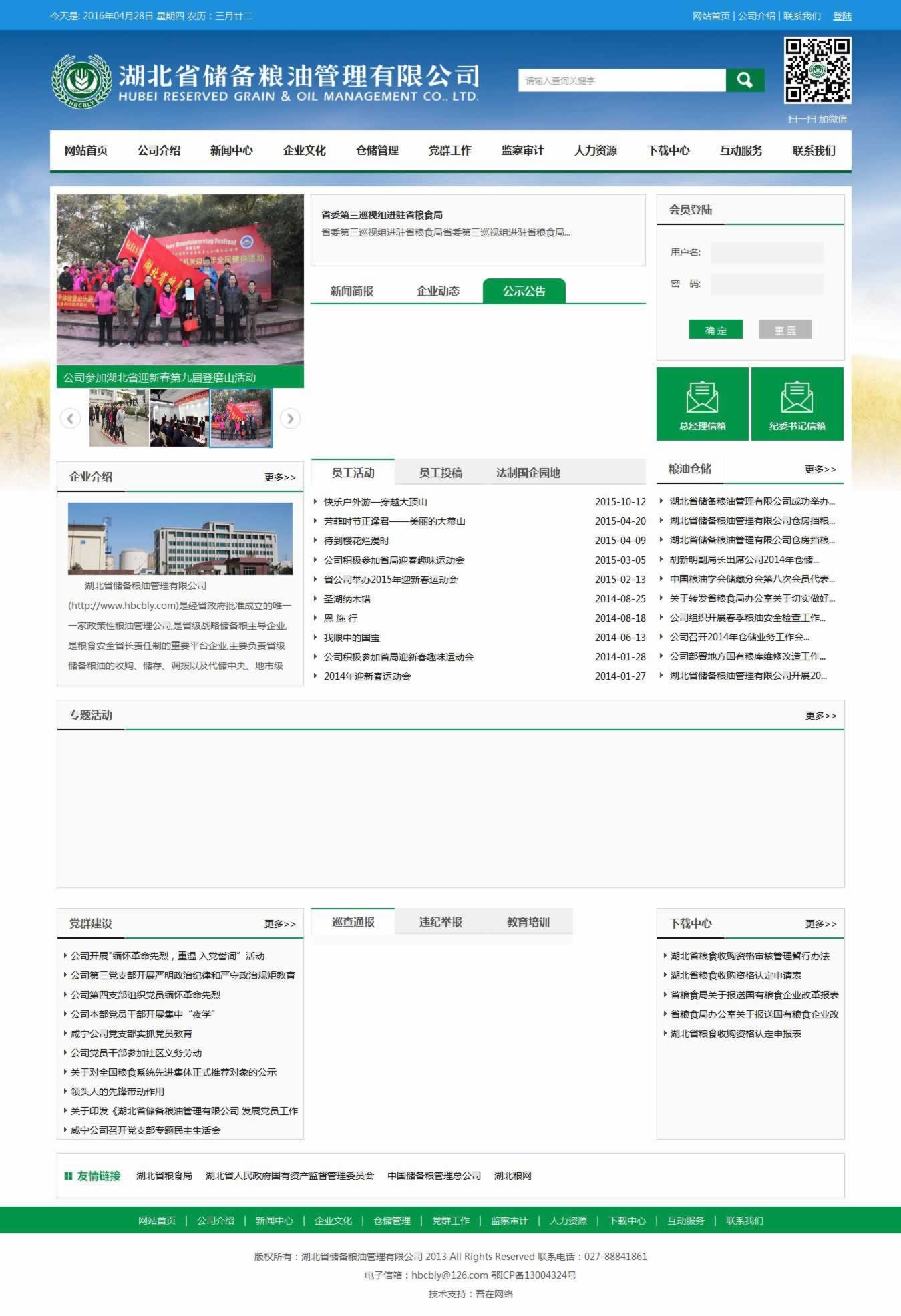This screenshot has width=901, height=1316.
Task: Click 更多>> in 企业介绍 section
Action: click(280, 477)
